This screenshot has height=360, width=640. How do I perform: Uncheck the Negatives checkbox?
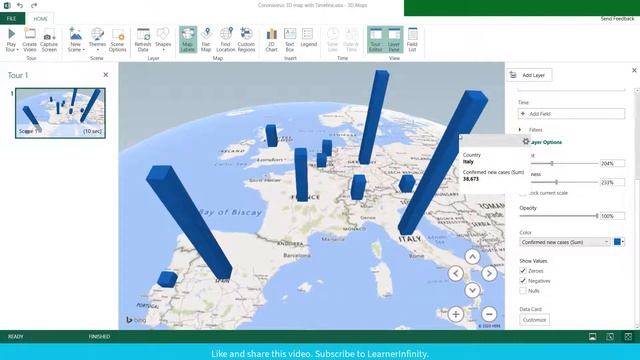click(x=523, y=280)
